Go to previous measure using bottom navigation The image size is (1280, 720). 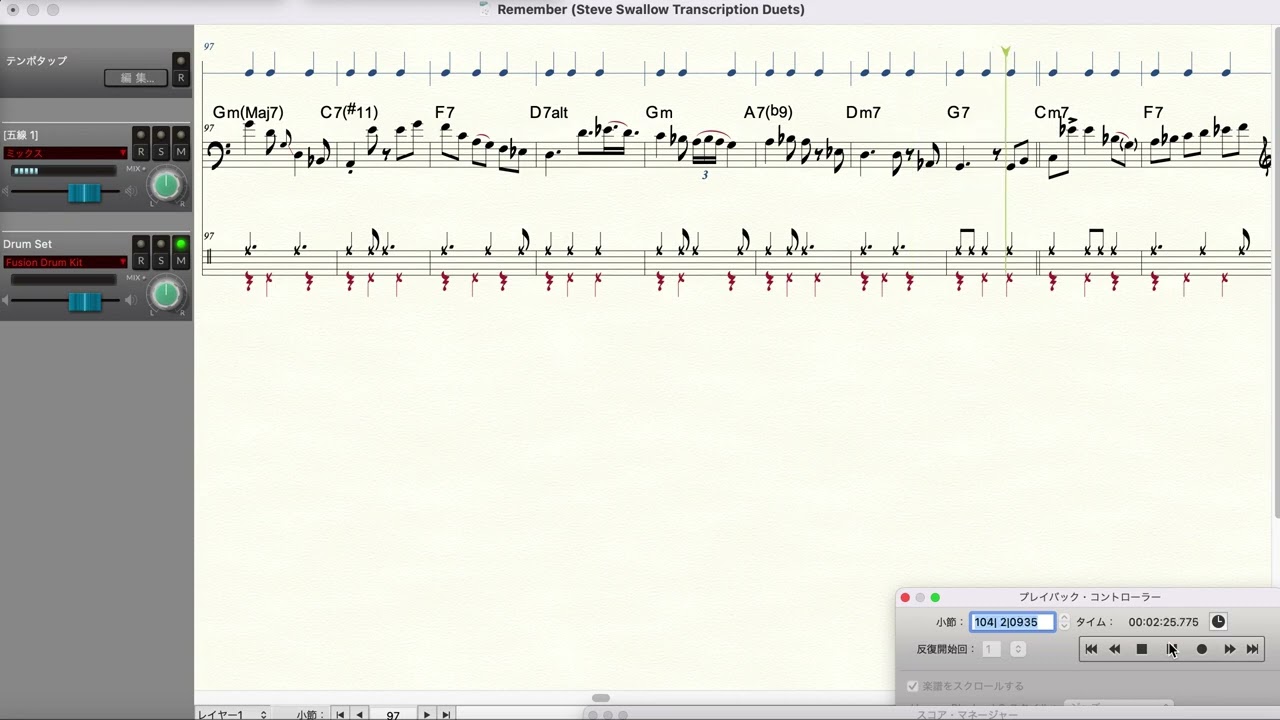tap(359, 714)
